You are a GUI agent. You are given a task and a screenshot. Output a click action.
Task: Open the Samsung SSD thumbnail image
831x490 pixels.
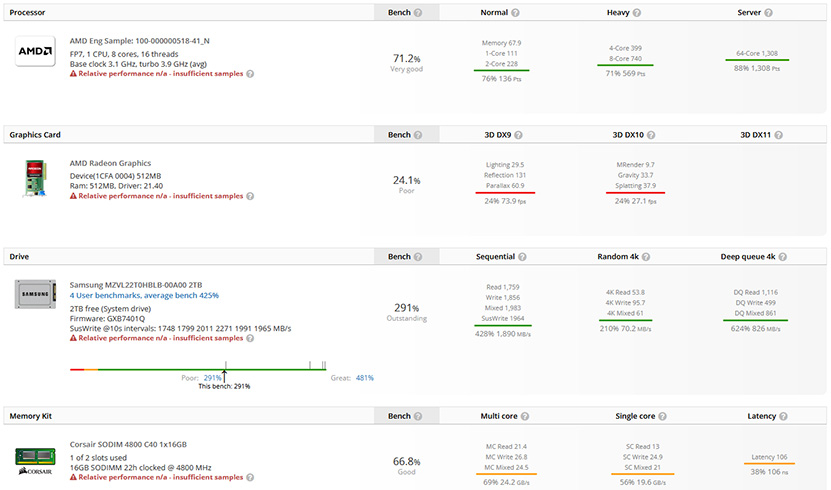(x=35, y=294)
